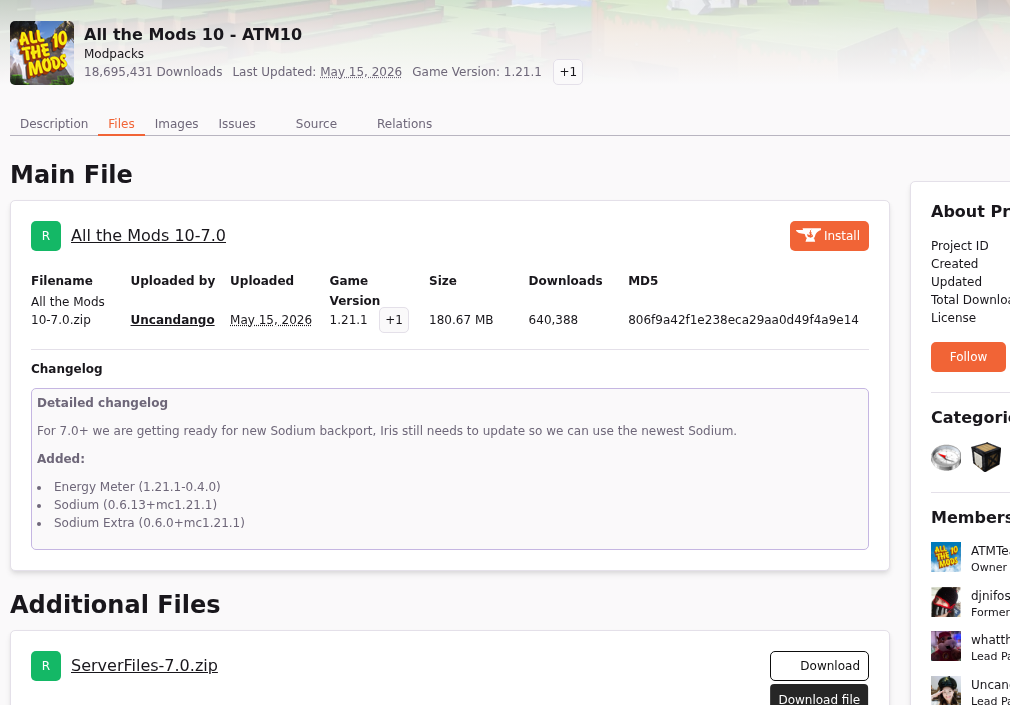1010x705 pixels.
Task: Click the green R release badge of All the Mods 10-7.0
Action: click(46, 236)
